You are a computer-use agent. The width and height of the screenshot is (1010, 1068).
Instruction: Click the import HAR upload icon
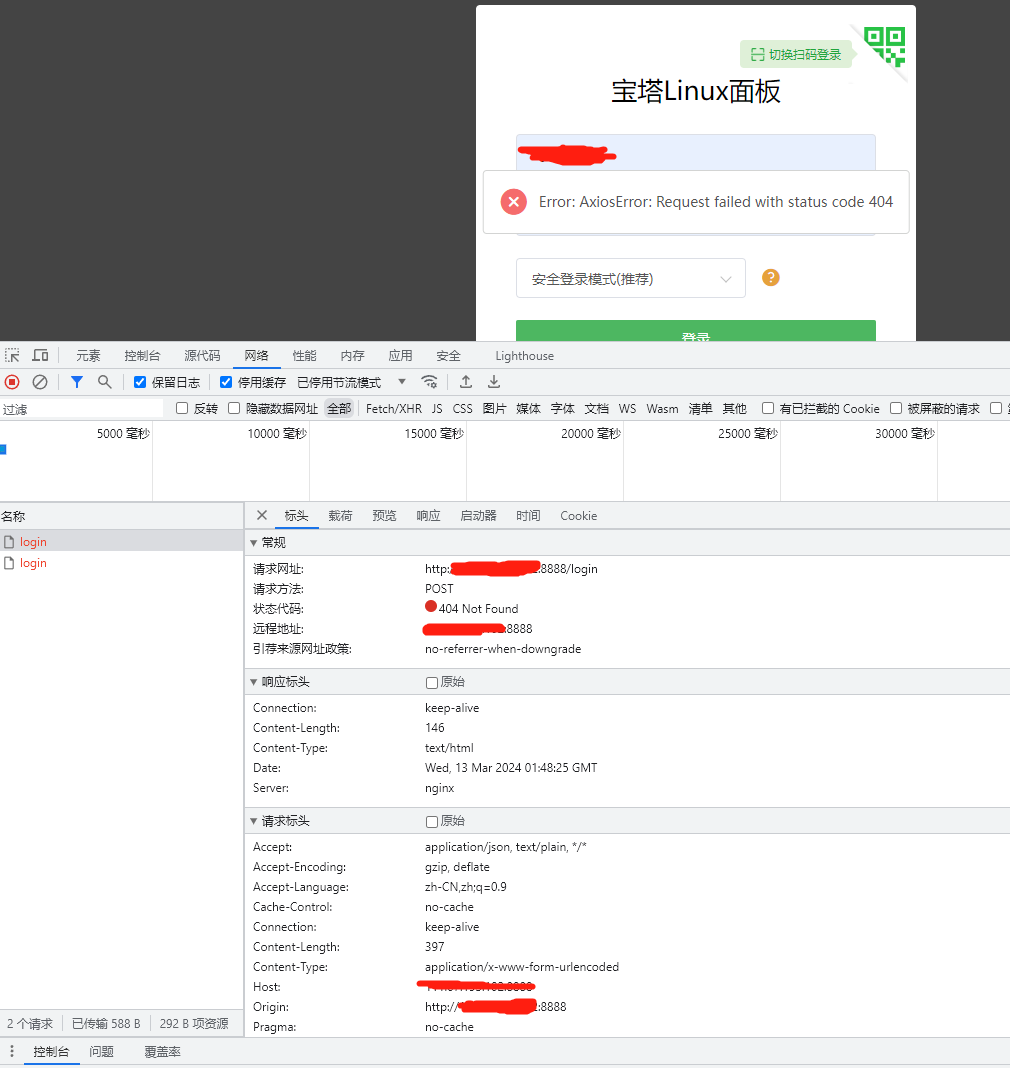click(466, 382)
